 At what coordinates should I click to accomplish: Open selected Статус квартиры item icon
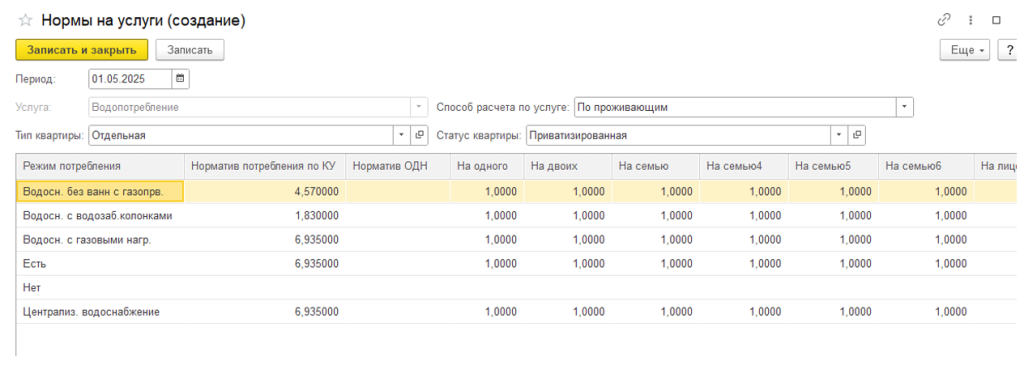[857, 135]
